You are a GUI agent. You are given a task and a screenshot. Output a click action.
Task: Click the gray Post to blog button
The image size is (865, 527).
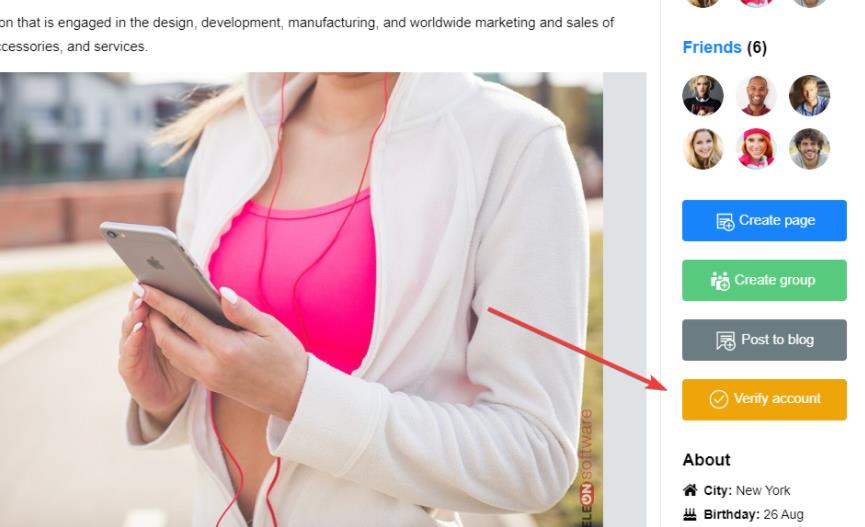point(764,340)
